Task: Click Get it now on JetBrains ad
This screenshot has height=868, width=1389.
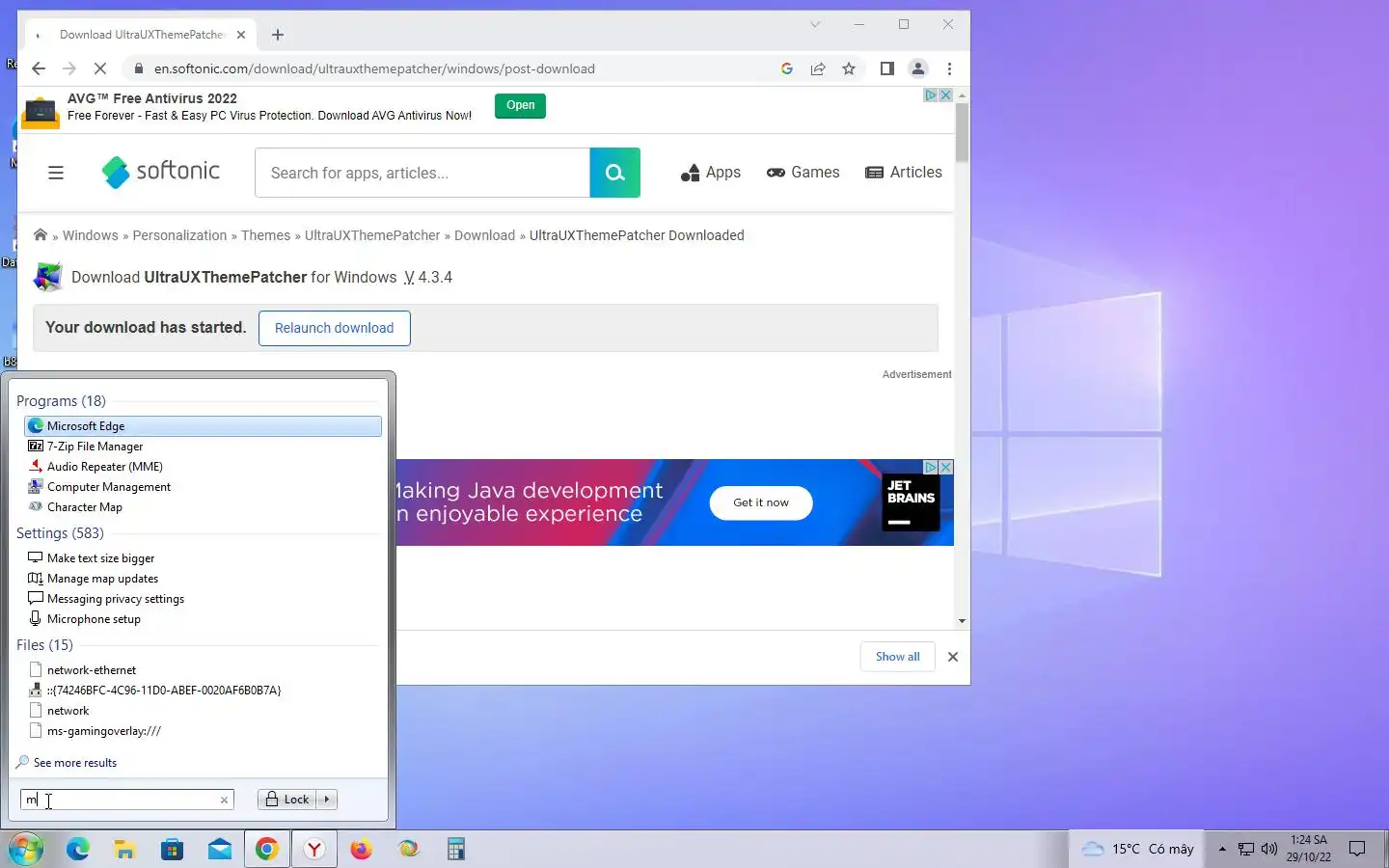Action: click(761, 502)
